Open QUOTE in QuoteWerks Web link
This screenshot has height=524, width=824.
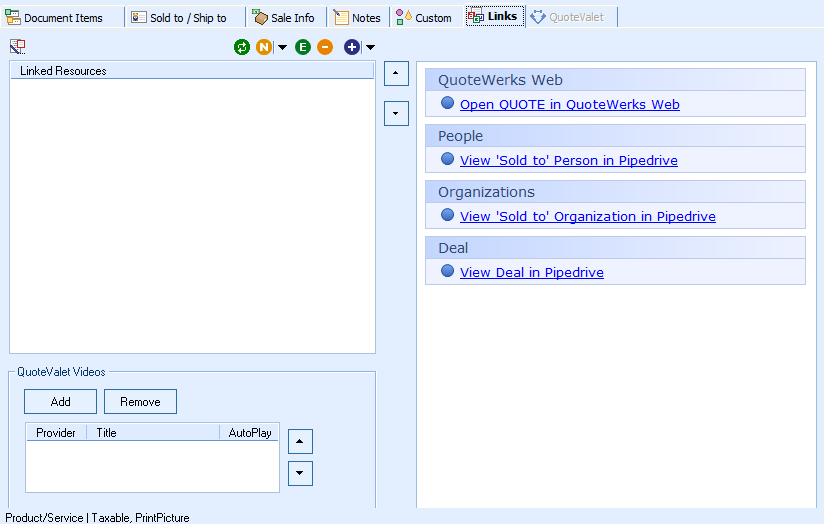(570, 105)
